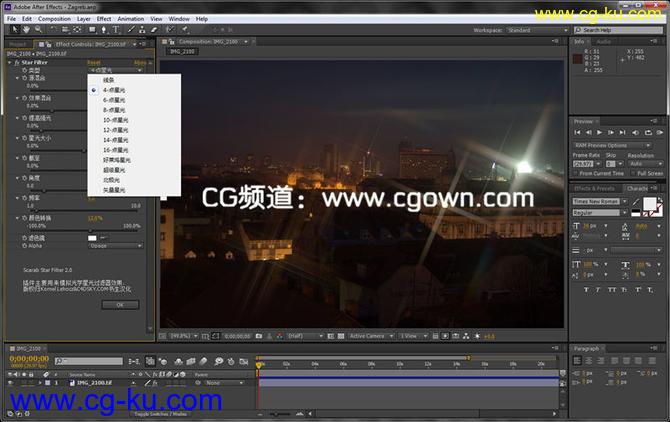Viewport: 670px width, 422px height.
Task: Click the Play button in Preview panel
Action: 599,132
